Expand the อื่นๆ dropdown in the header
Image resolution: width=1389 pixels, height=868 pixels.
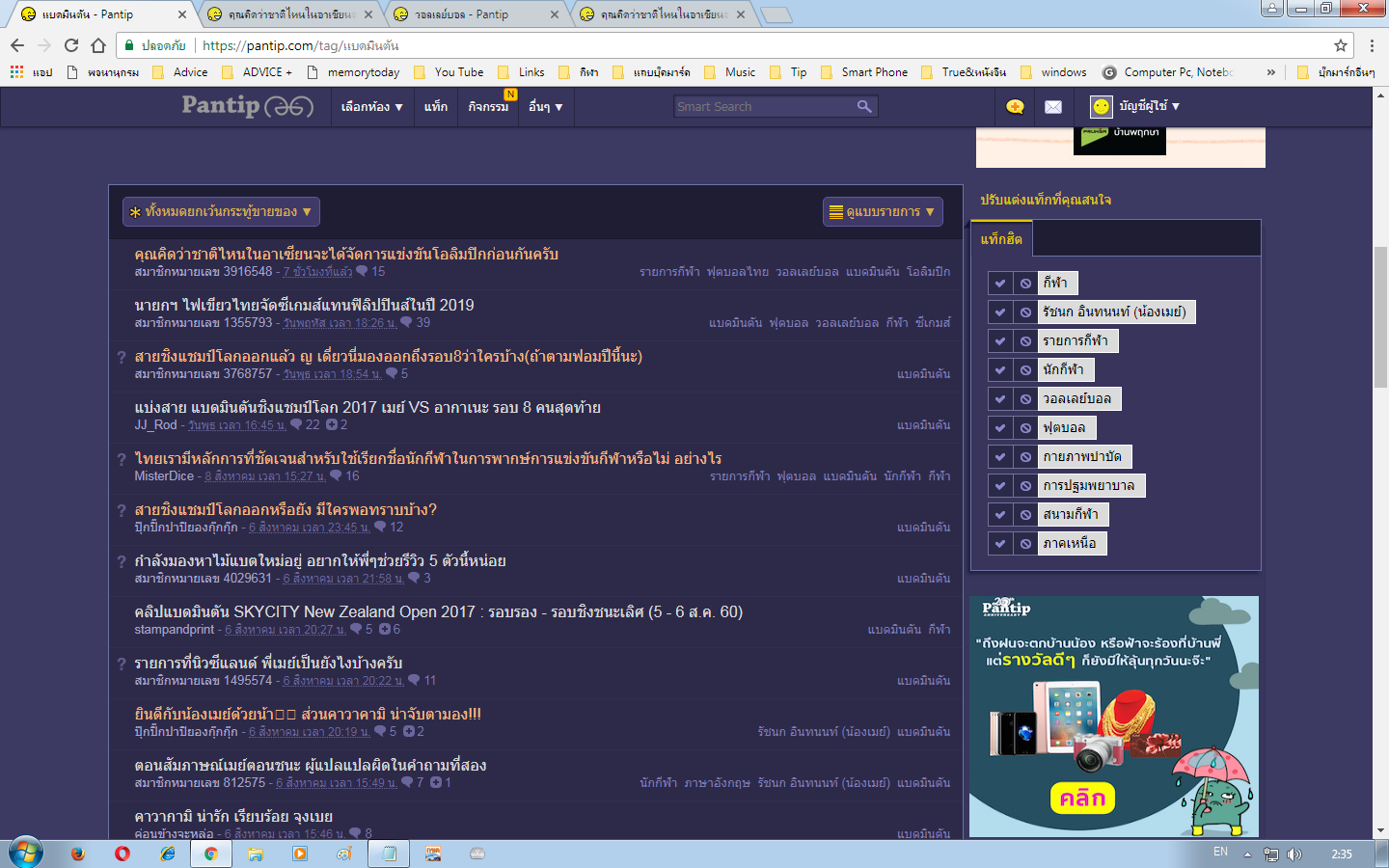click(545, 107)
